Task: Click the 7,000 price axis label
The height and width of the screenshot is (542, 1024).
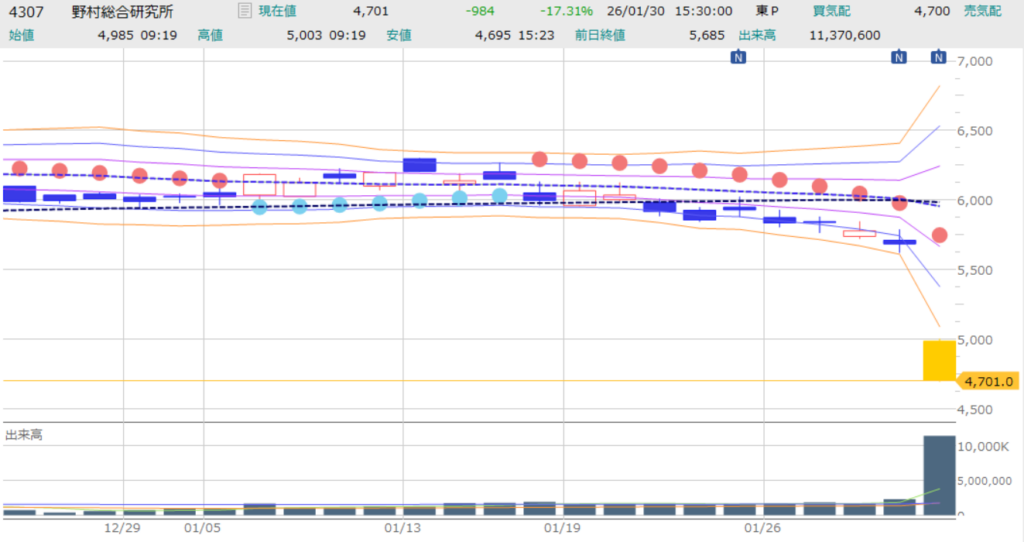Action: click(974, 62)
